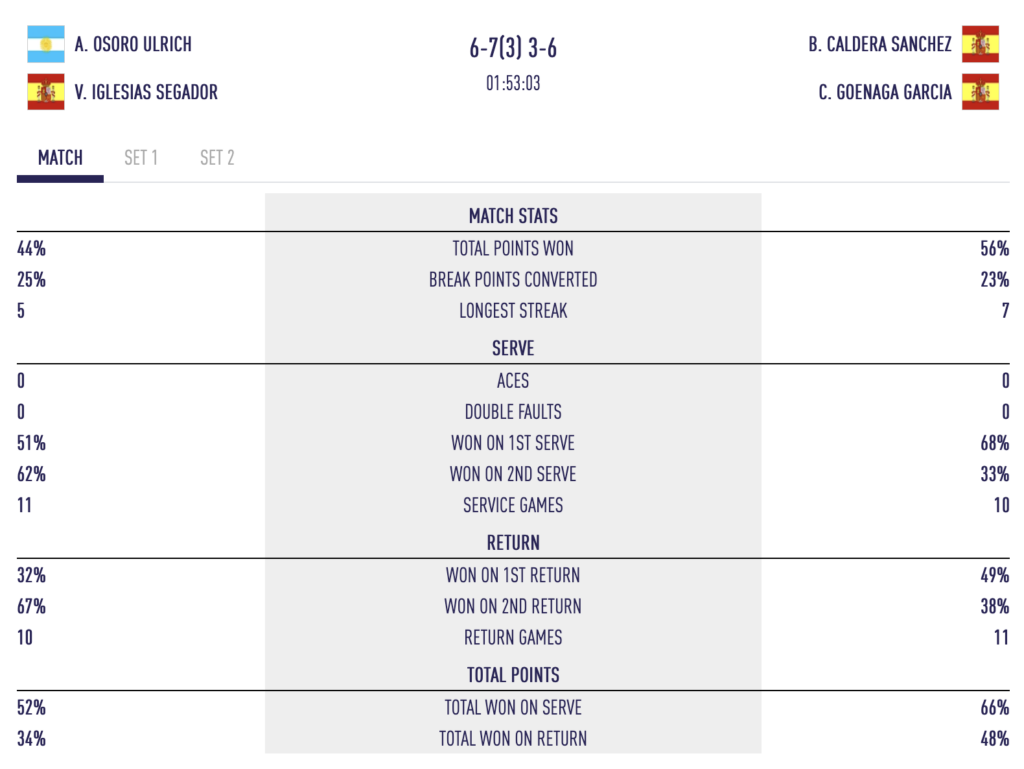The width and height of the screenshot is (1024, 769).
Task: Click the Break Points Converted row label
Action: click(x=513, y=280)
